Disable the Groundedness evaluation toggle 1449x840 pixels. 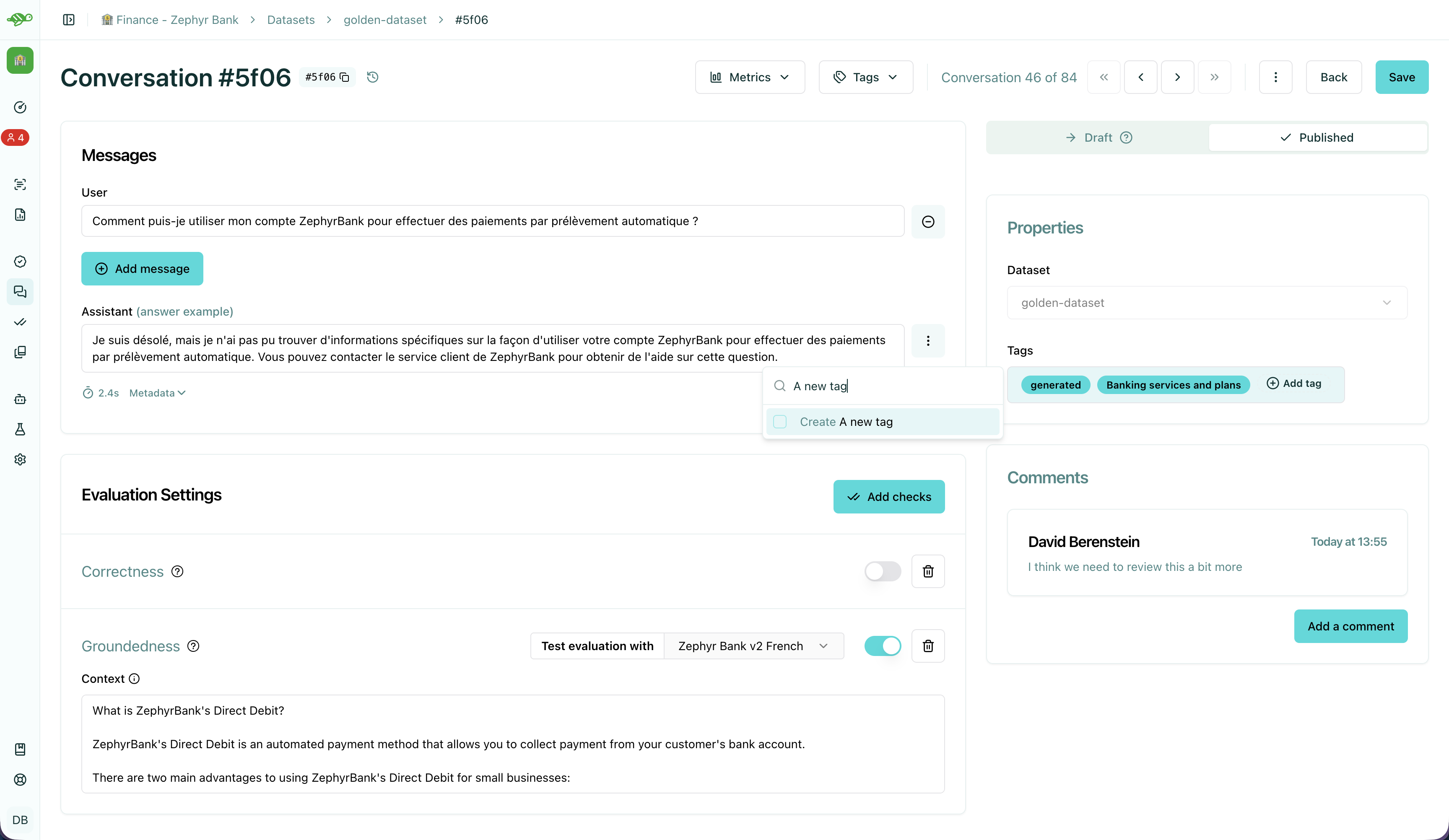[x=883, y=646]
